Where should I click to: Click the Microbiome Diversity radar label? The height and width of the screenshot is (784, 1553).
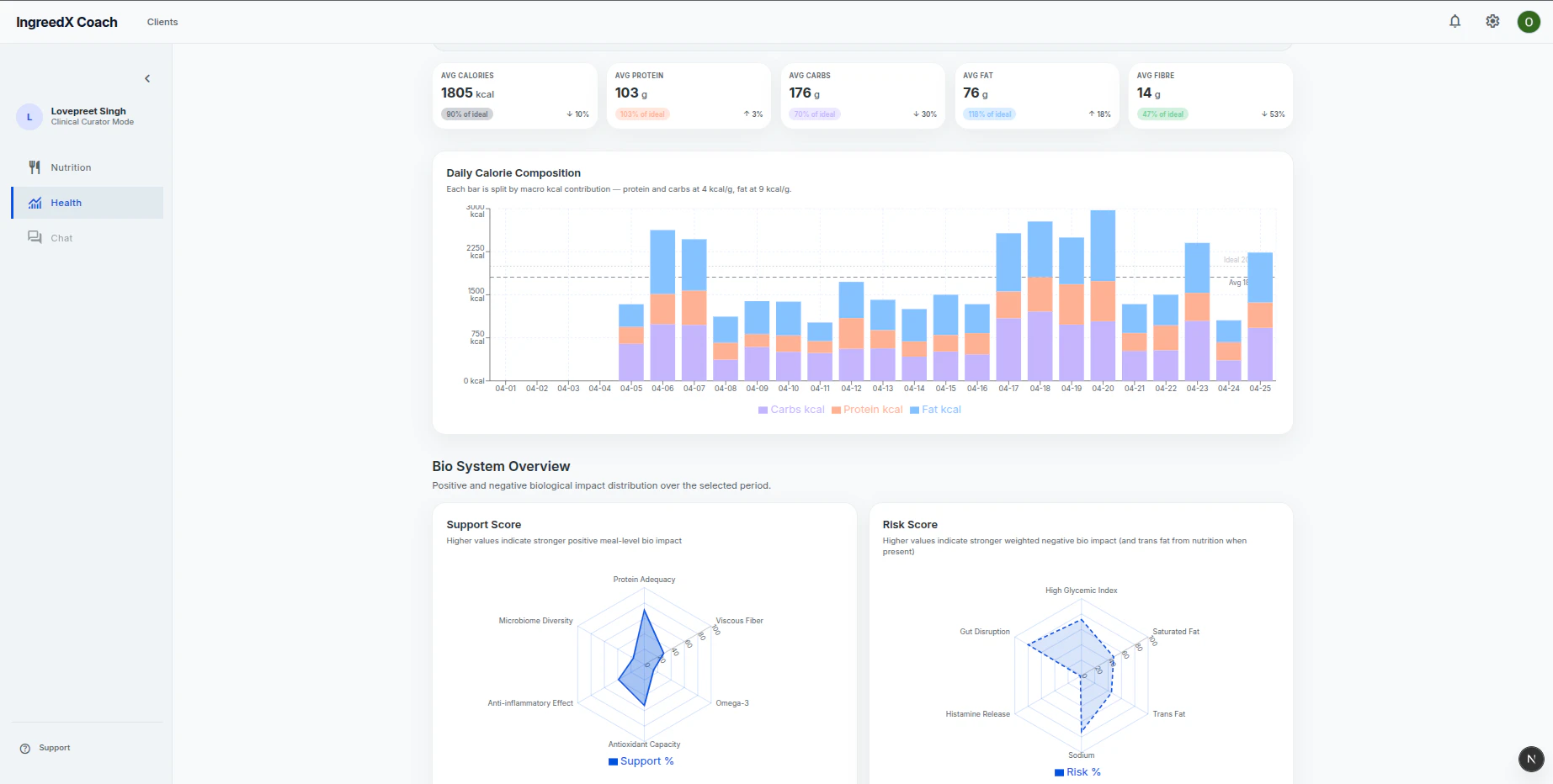535,621
